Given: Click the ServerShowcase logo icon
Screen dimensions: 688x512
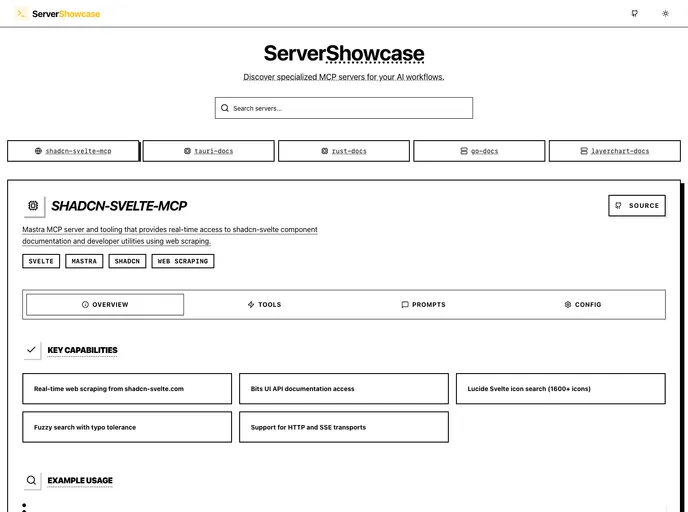Looking at the screenshot, I should [x=21, y=13].
